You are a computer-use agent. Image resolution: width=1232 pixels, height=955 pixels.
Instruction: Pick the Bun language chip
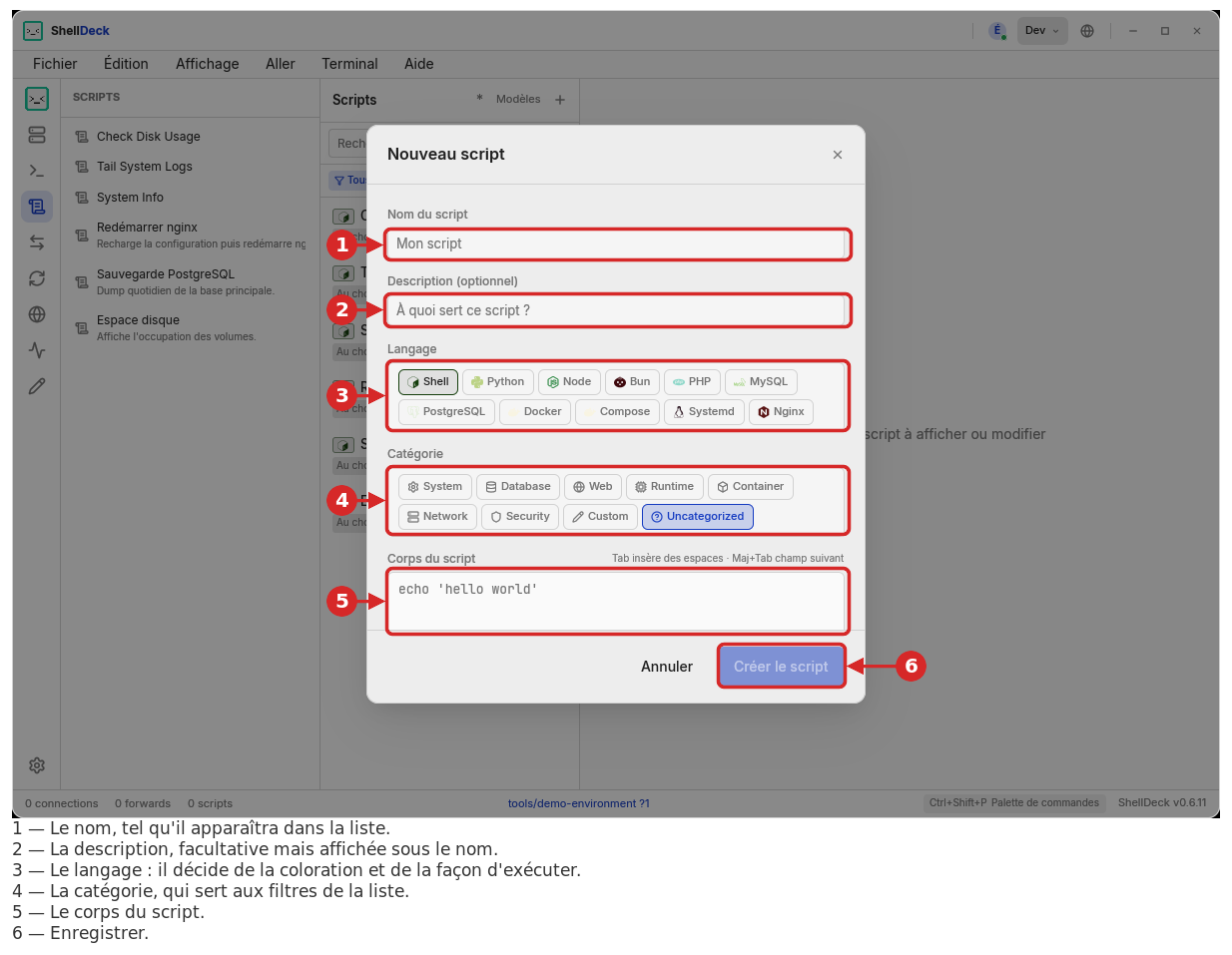pyautogui.click(x=632, y=382)
